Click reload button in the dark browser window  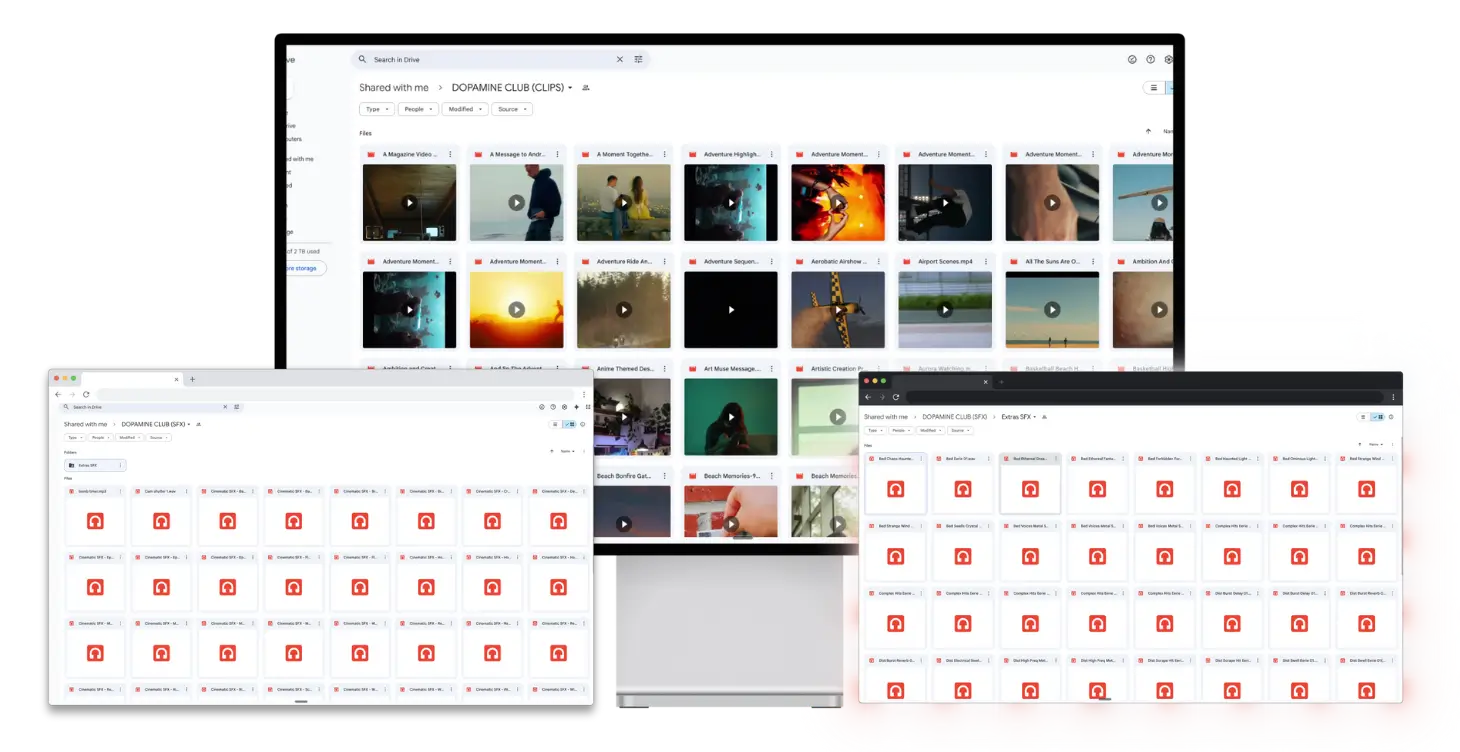(896, 397)
